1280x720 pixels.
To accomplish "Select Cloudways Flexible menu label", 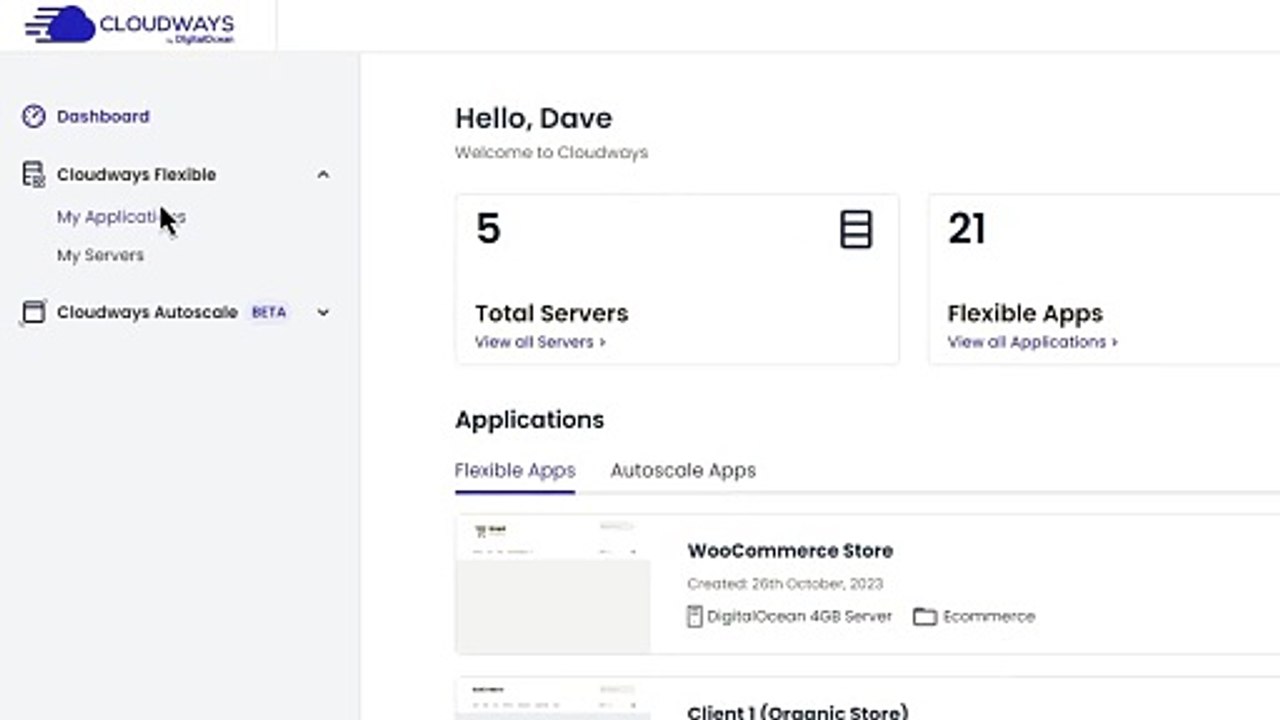I will click(136, 175).
